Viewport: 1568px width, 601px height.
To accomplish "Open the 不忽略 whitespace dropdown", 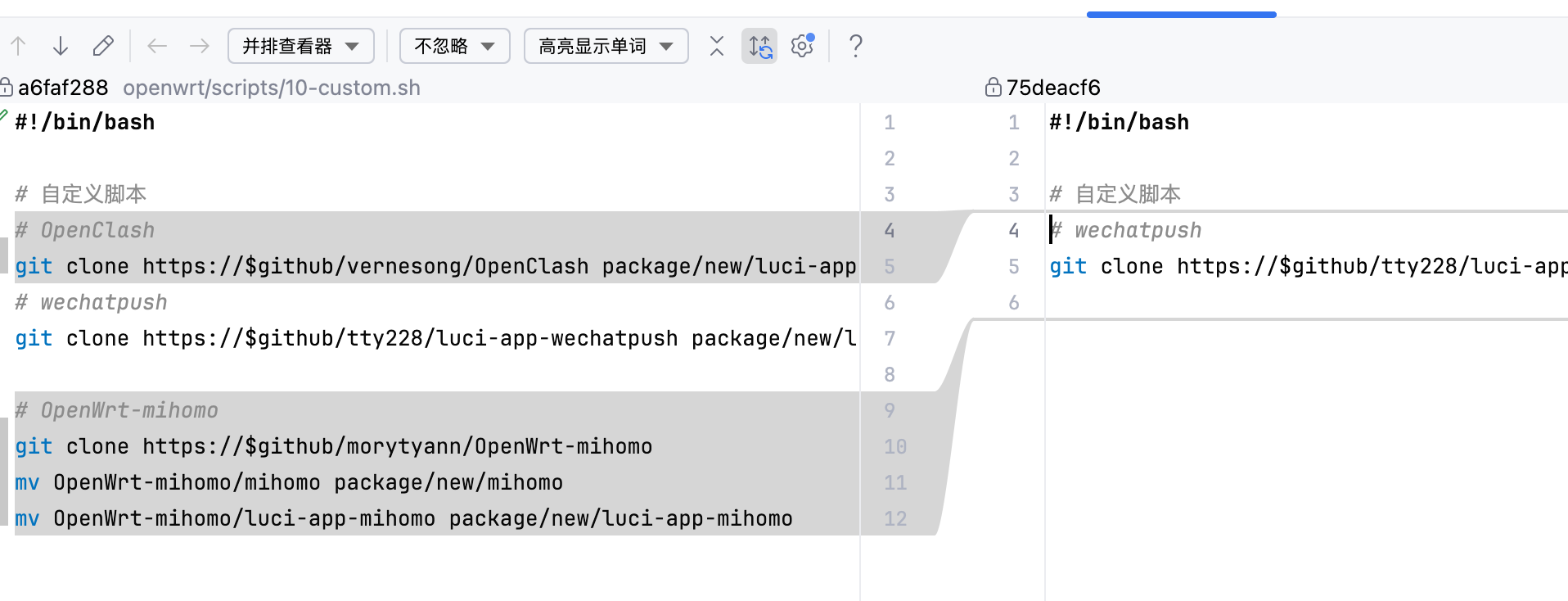I will tap(454, 46).
